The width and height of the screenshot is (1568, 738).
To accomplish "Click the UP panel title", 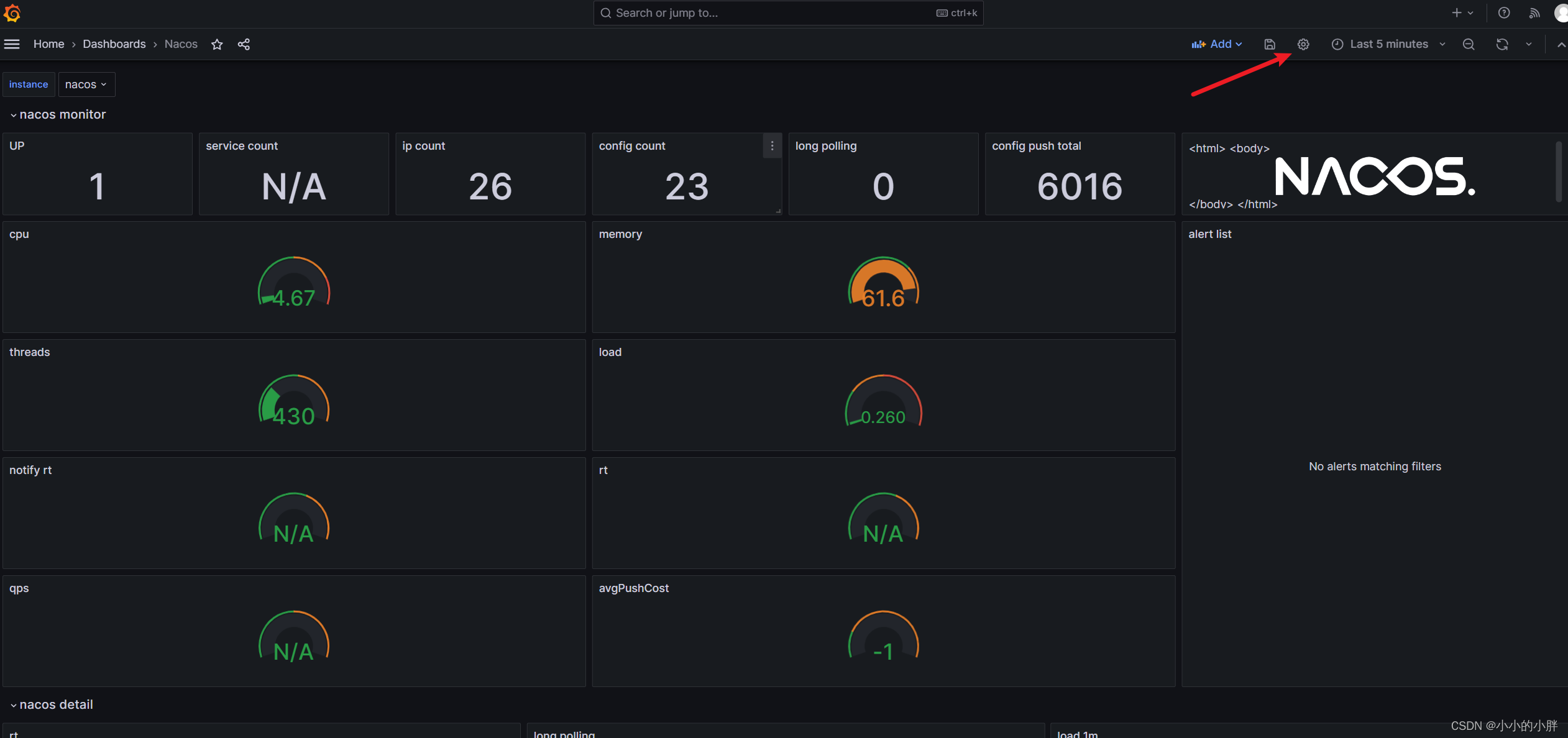I will (x=17, y=146).
